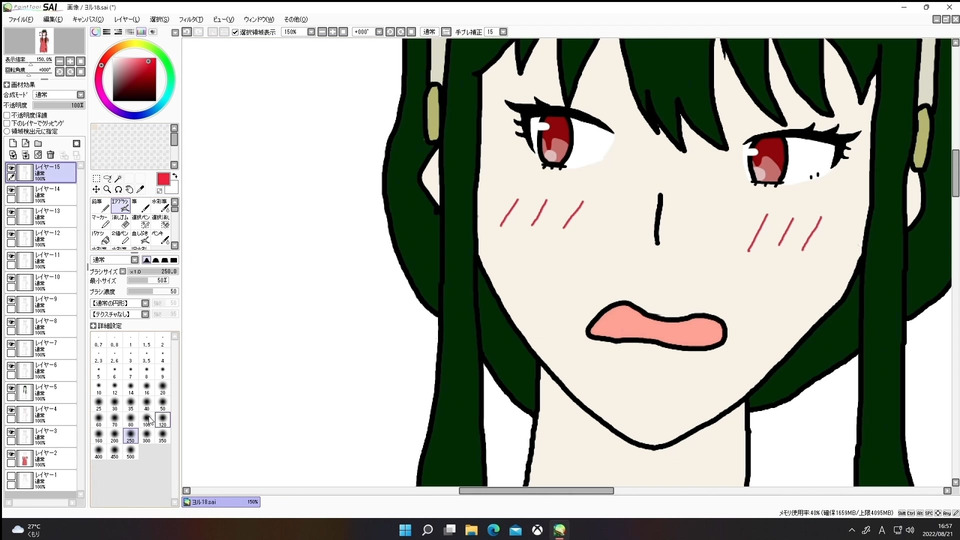The height and width of the screenshot is (540, 960).
Task: Open Xbox app from the taskbar
Action: (537, 530)
